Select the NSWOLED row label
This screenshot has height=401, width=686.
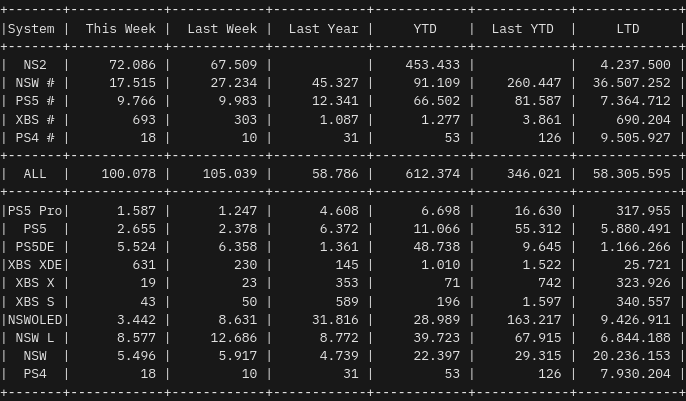(35, 320)
